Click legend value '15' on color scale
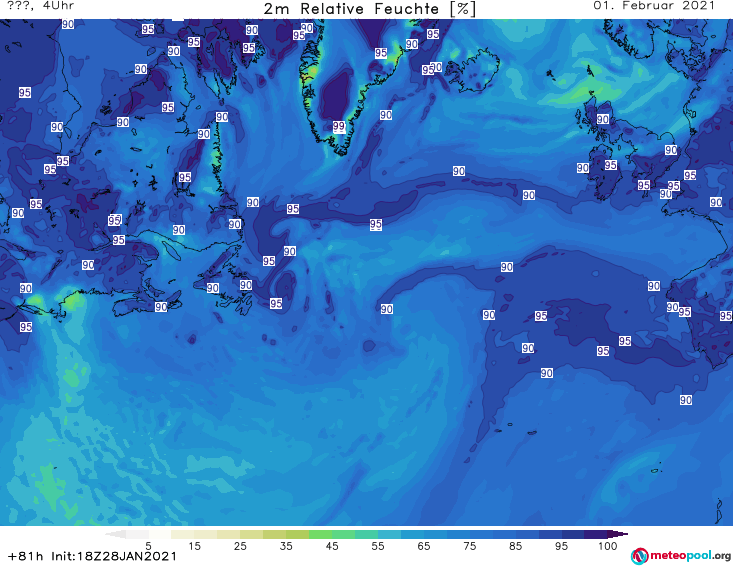The height and width of the screenshot is (566, 733). (x=194, y=546)
